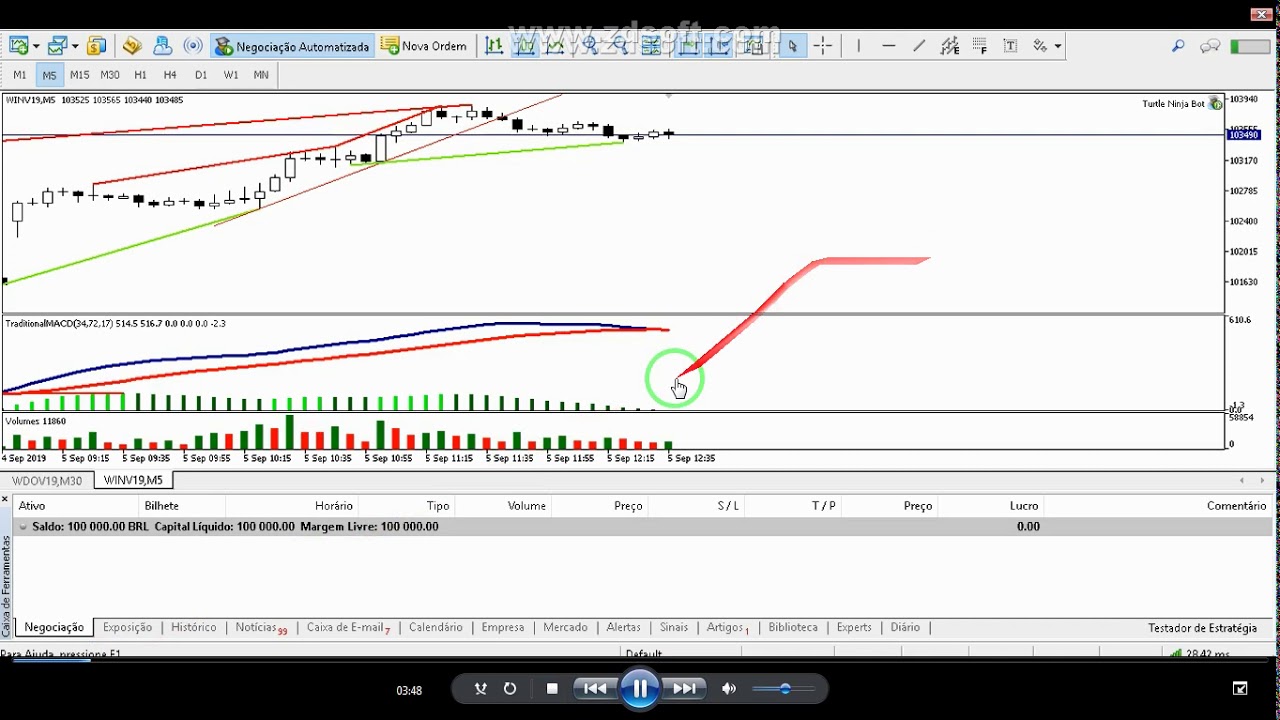Image resolution: width=1280 pixels, height=720 pixels.
Task: Click the Turtle Ninja Bot expert icon
Action: [1216, 104]
